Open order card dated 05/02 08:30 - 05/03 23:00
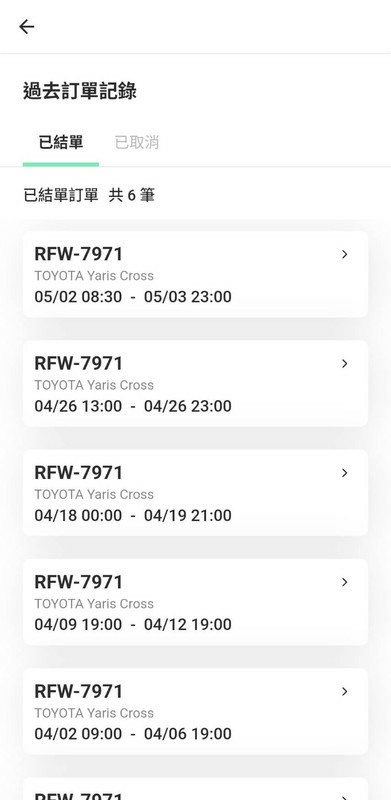Image resolution: width=391 pixels, height=800 pixels. click(x=196, y=274)
